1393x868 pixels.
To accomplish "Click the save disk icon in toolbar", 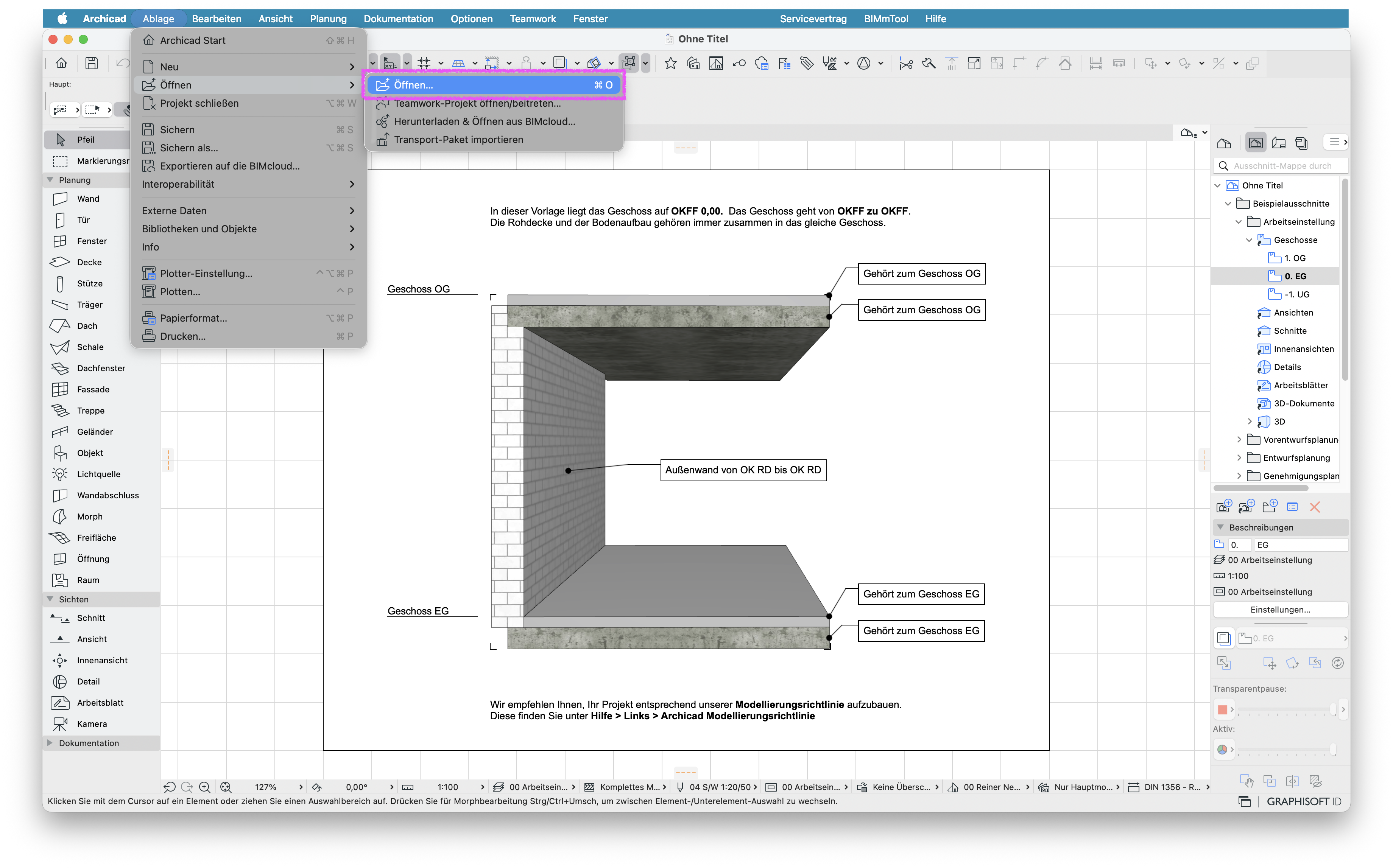I will (91, 63).
